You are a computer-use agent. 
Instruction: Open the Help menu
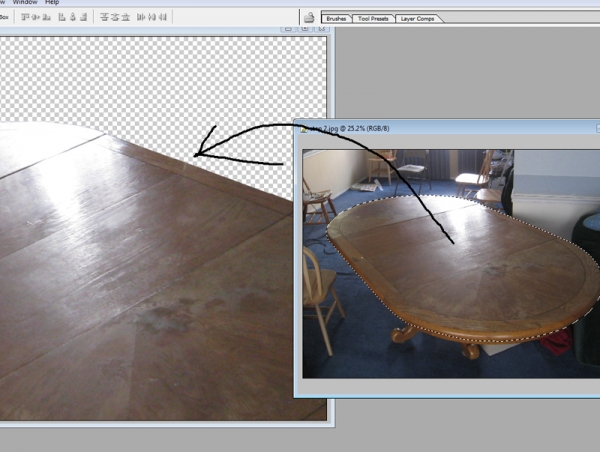click(52, 2)
